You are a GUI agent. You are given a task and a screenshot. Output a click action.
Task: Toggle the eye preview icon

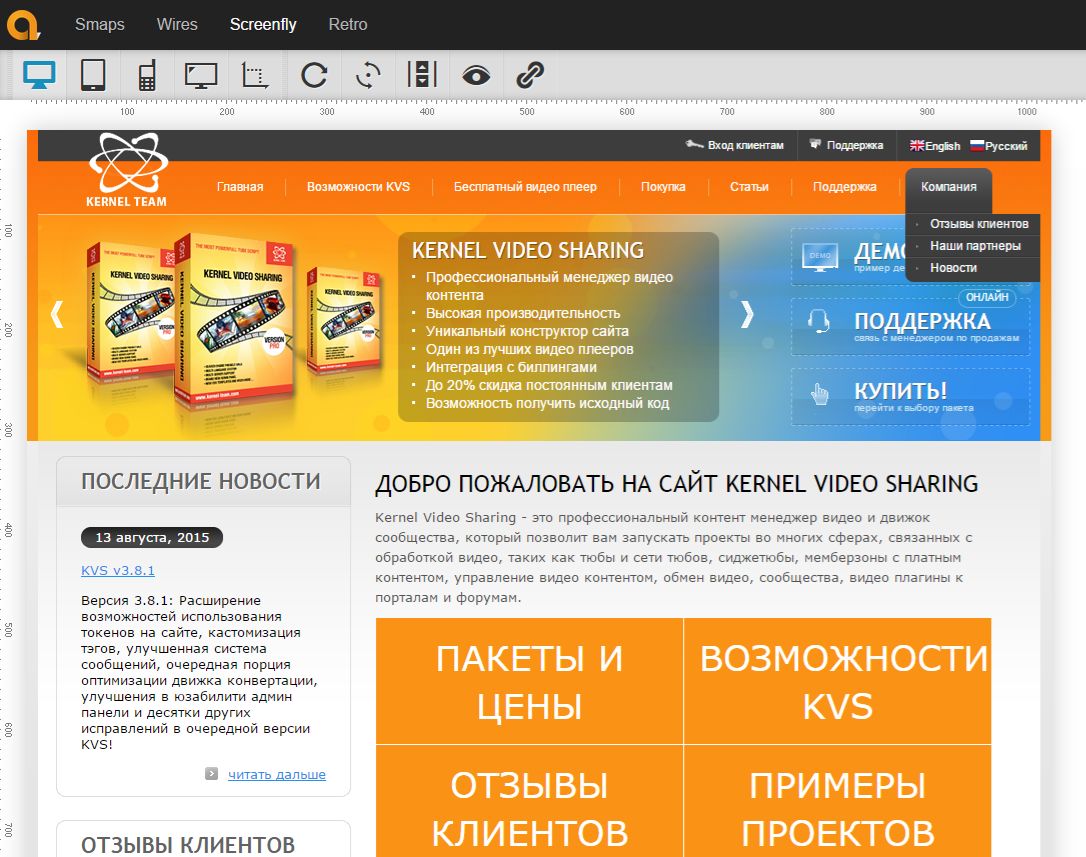click(476, 75)
